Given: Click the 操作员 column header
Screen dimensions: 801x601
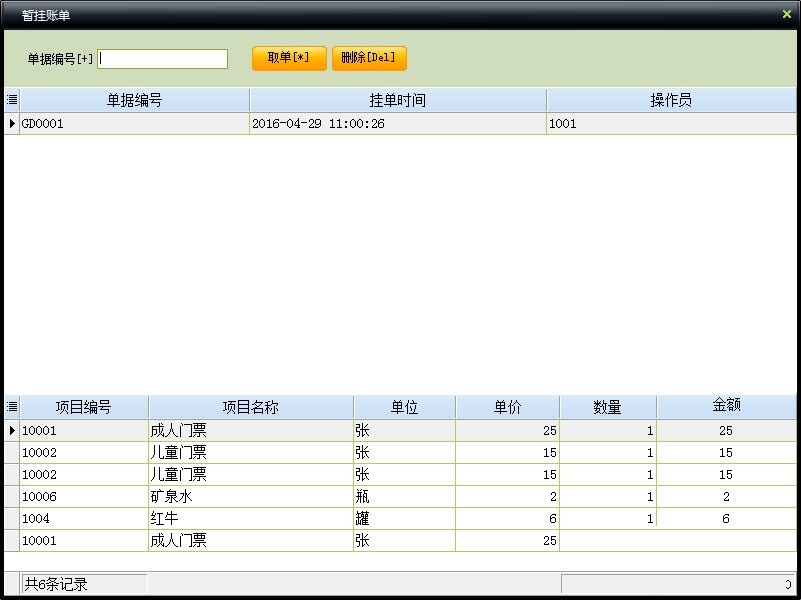Looking at the screenshot, I should pos(673,99).
